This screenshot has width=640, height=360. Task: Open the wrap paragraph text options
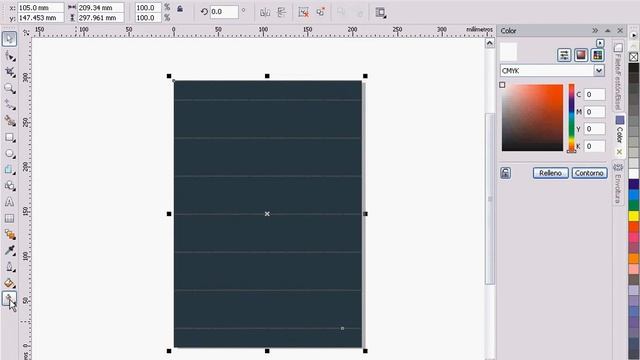[x=380, y=12]
